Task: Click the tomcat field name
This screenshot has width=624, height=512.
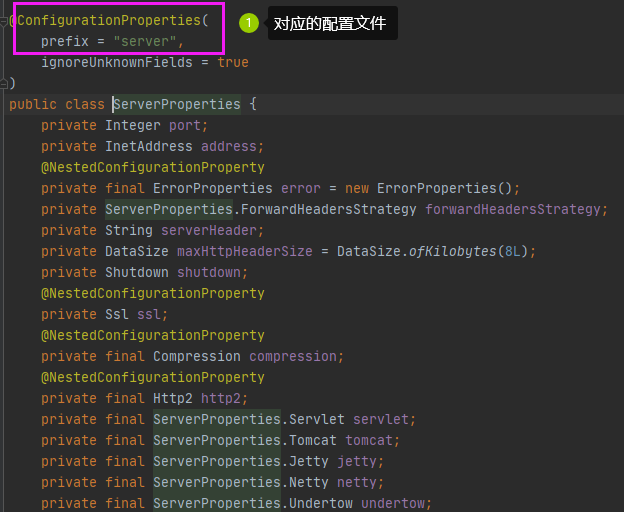Action: click(369, 440)
